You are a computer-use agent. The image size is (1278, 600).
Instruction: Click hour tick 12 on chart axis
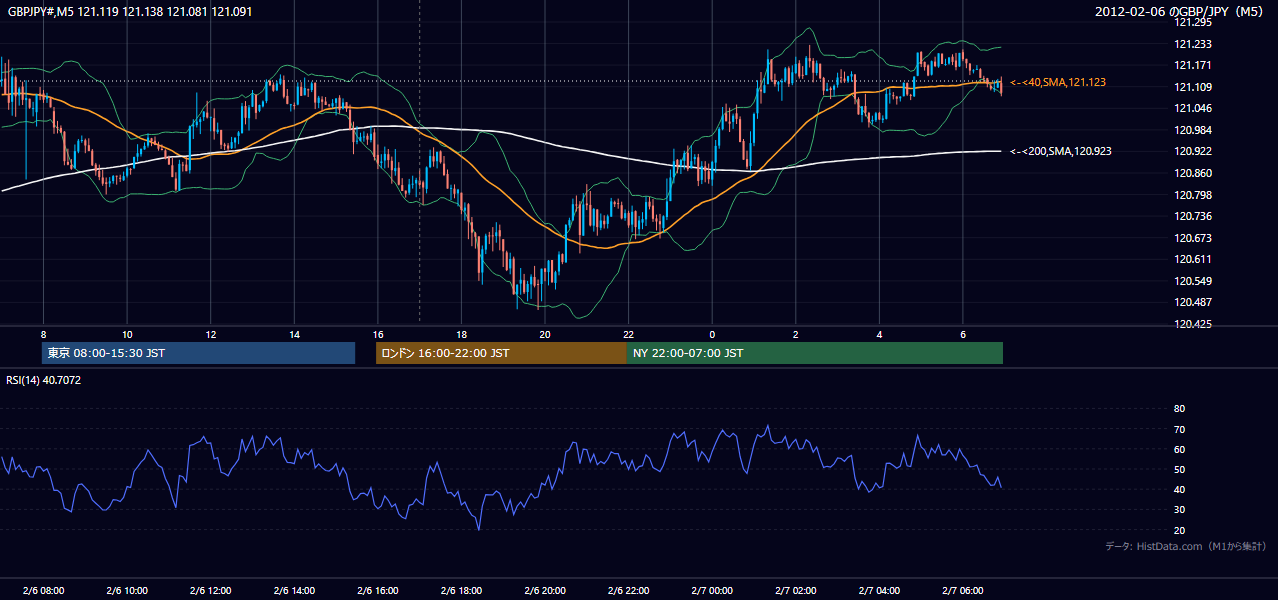(x=210, y=334)
